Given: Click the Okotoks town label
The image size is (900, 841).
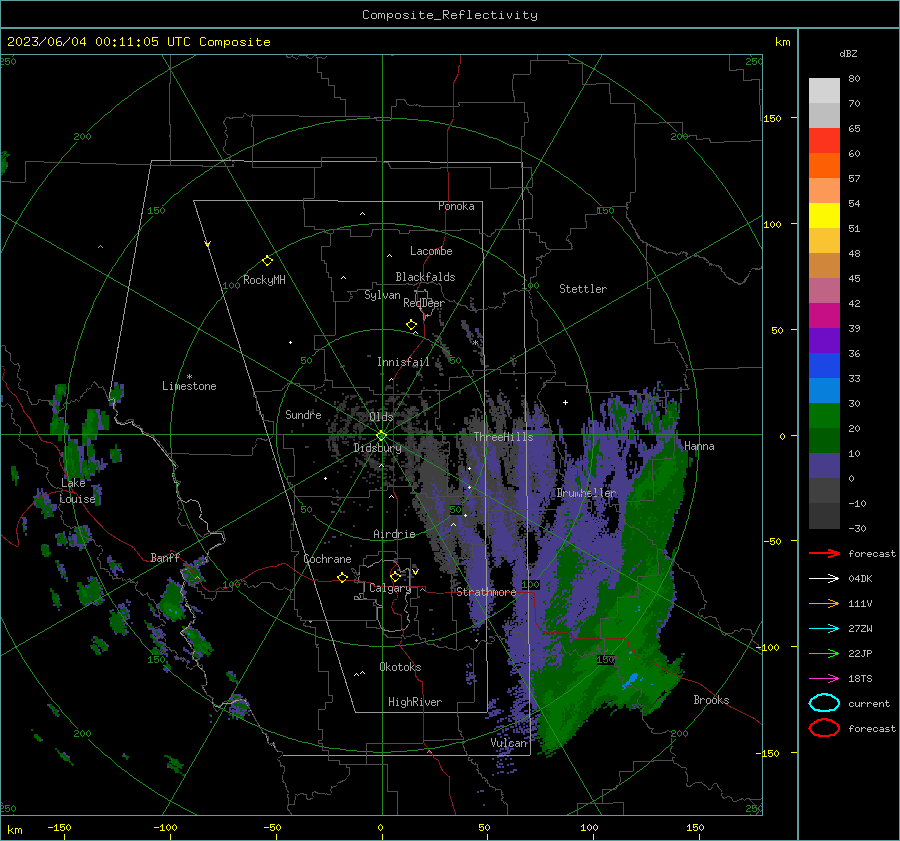Looking at the screenshot, I should click(x=400, y=667).
